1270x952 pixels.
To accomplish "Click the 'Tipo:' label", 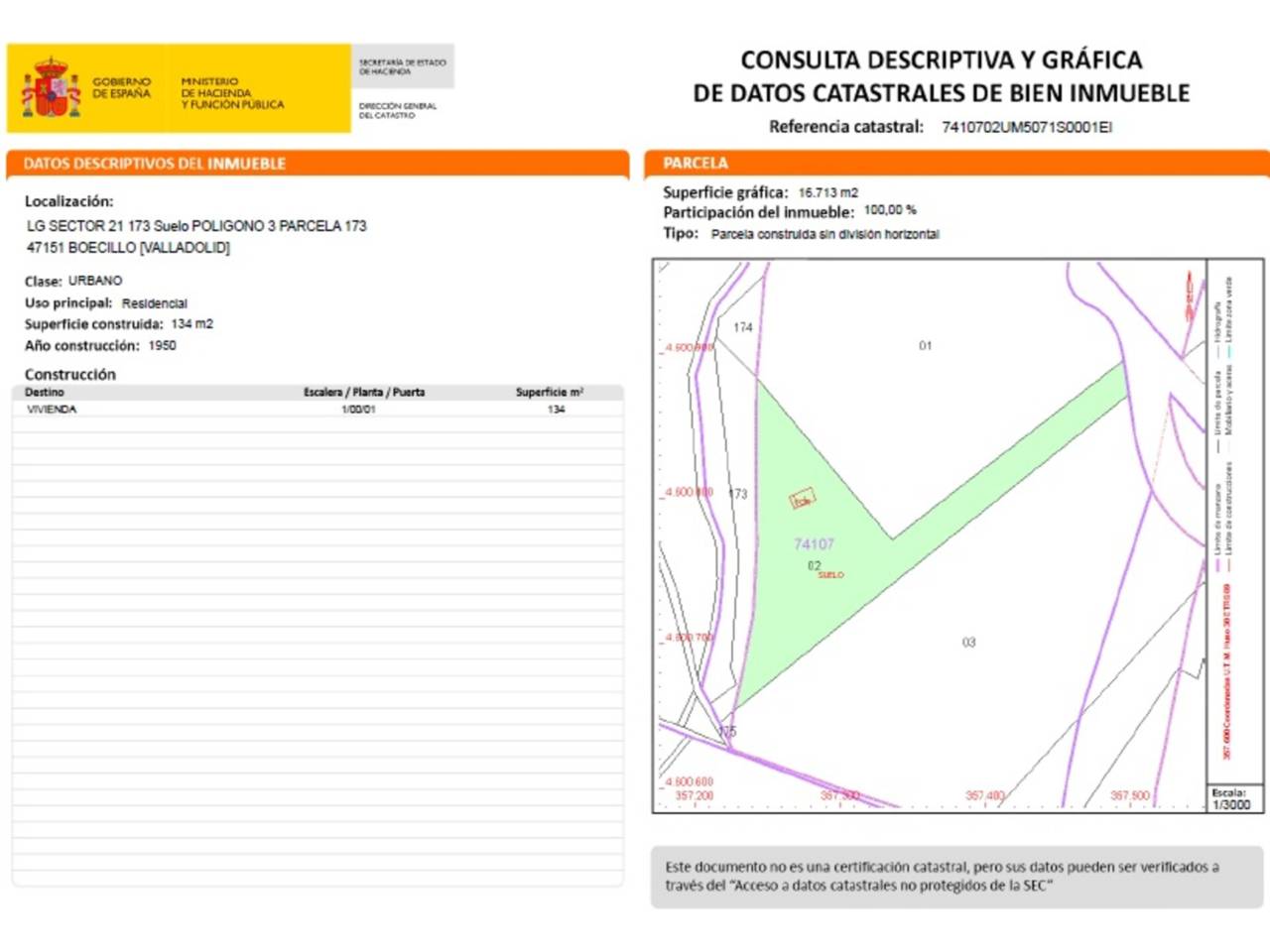I will click(681, 233).
